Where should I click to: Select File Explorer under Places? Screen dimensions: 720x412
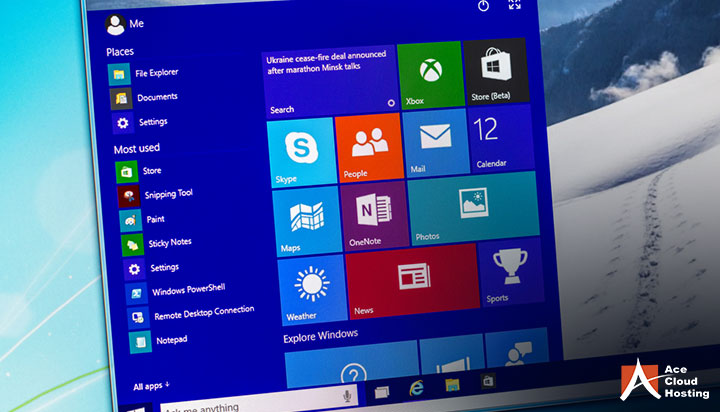tap(155, 74)
